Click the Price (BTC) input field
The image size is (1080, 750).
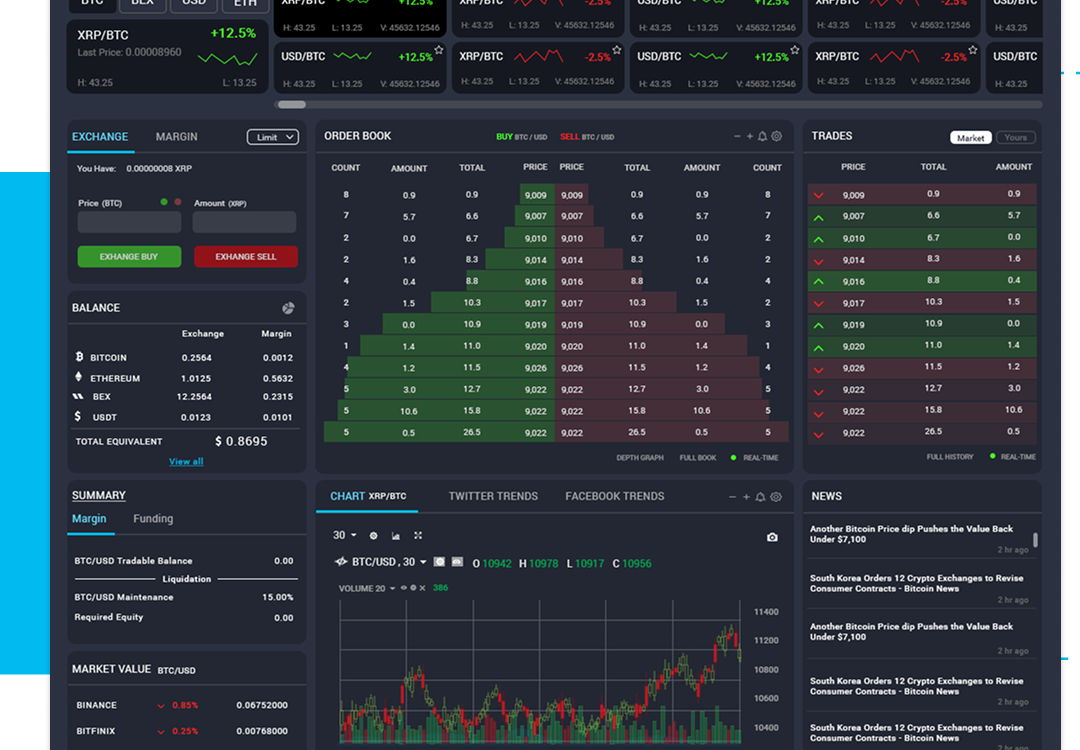click(x=129, y=222)
